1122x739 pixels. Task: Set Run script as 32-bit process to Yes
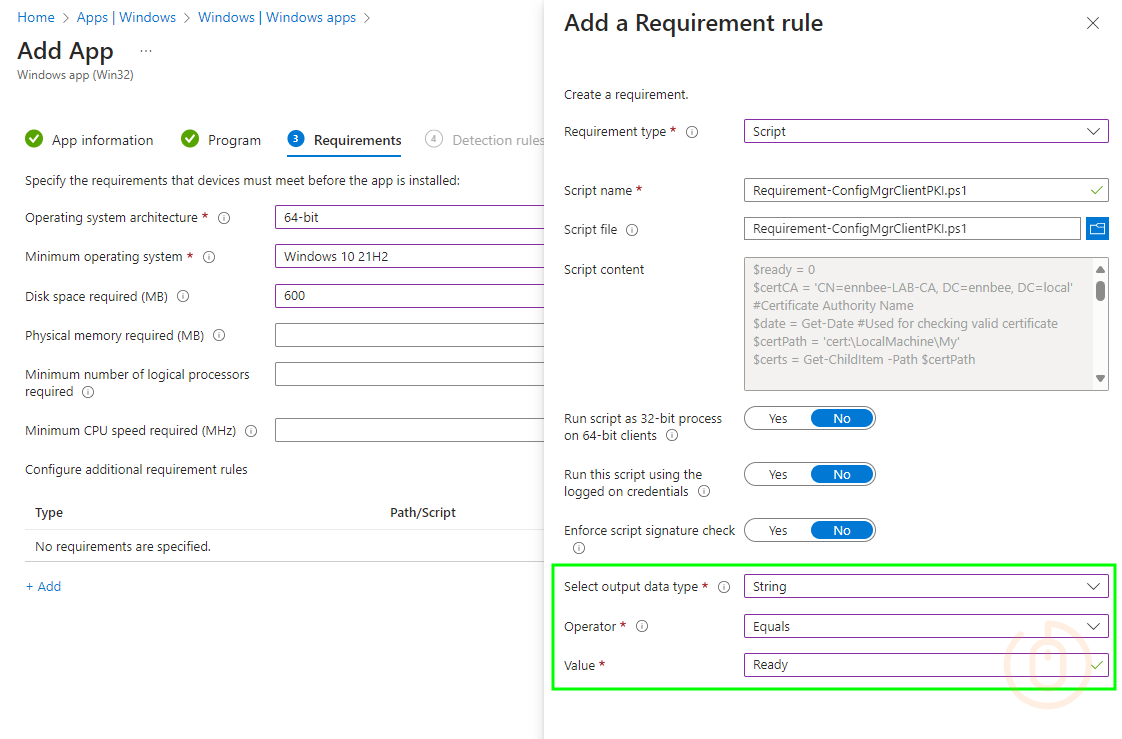tap(777, 419)
